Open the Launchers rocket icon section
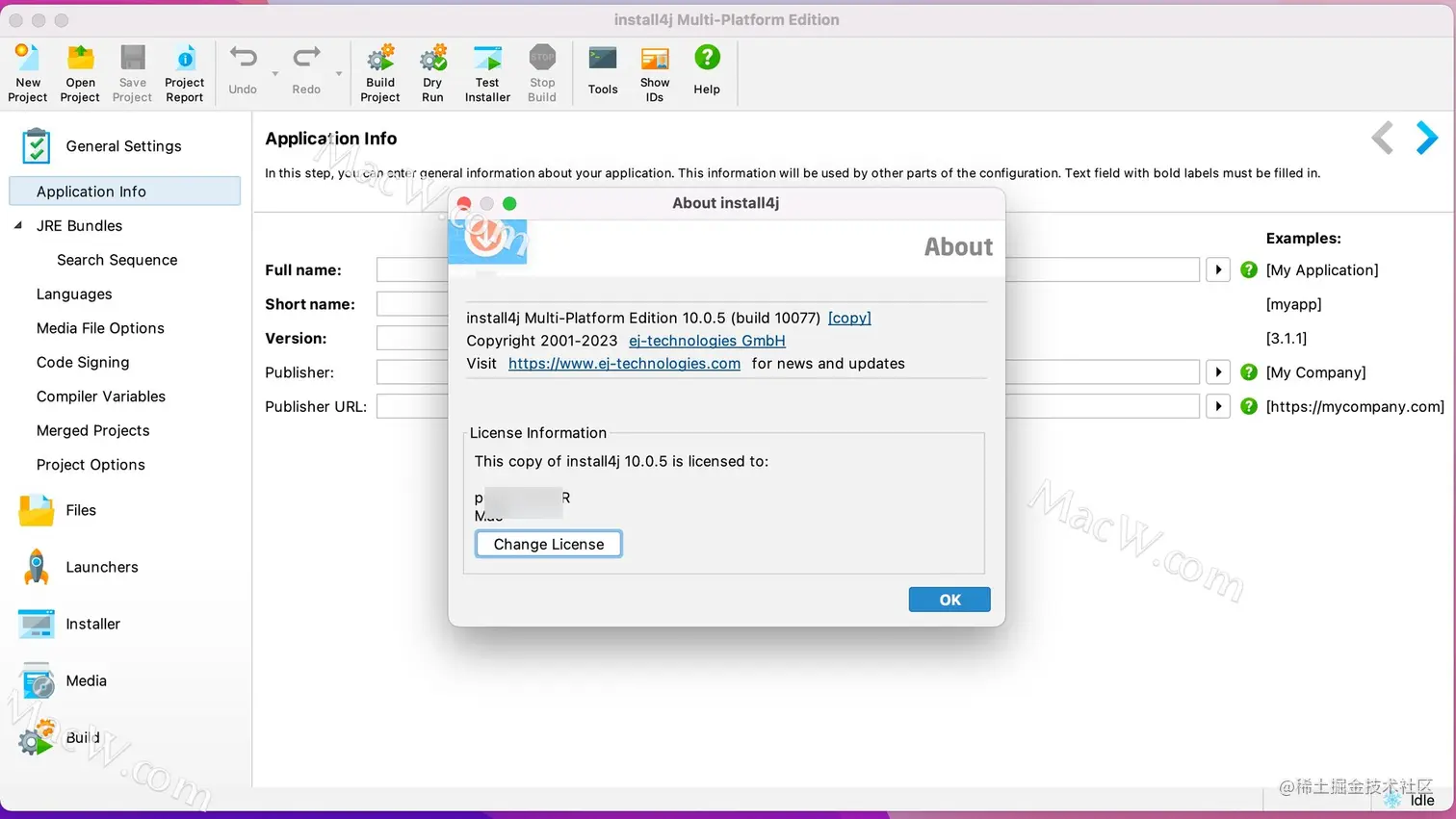 (37, 567)
